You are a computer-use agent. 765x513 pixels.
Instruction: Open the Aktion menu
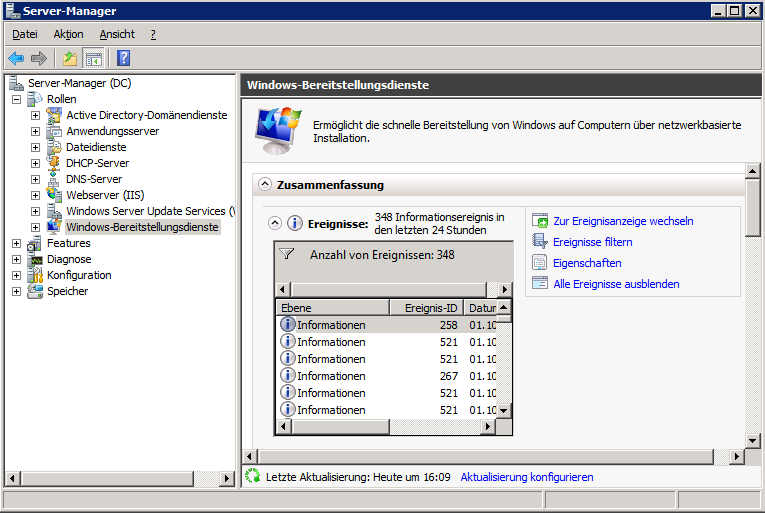(68, 34)
